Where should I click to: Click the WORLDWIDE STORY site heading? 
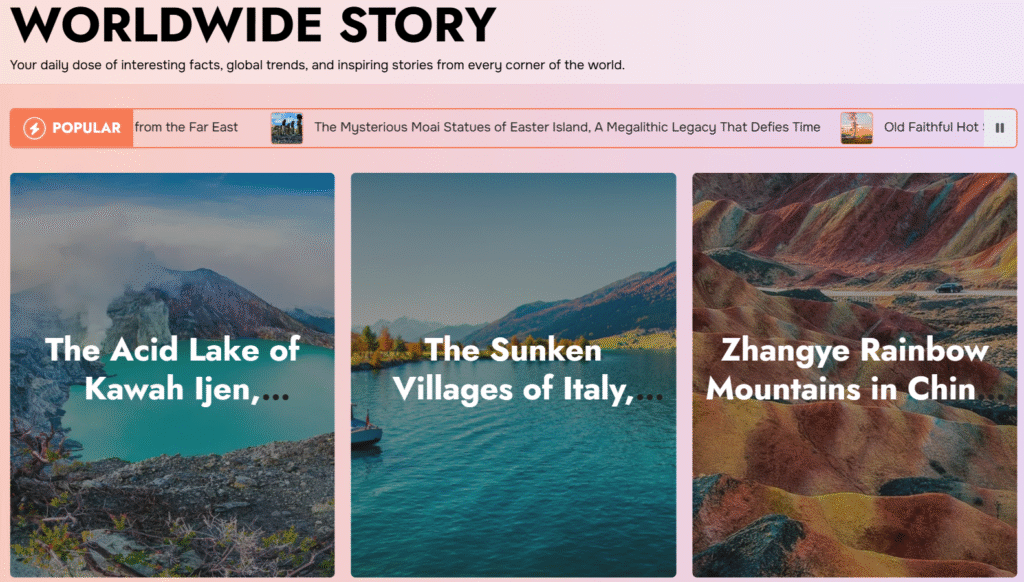click(x=253, y=24)
